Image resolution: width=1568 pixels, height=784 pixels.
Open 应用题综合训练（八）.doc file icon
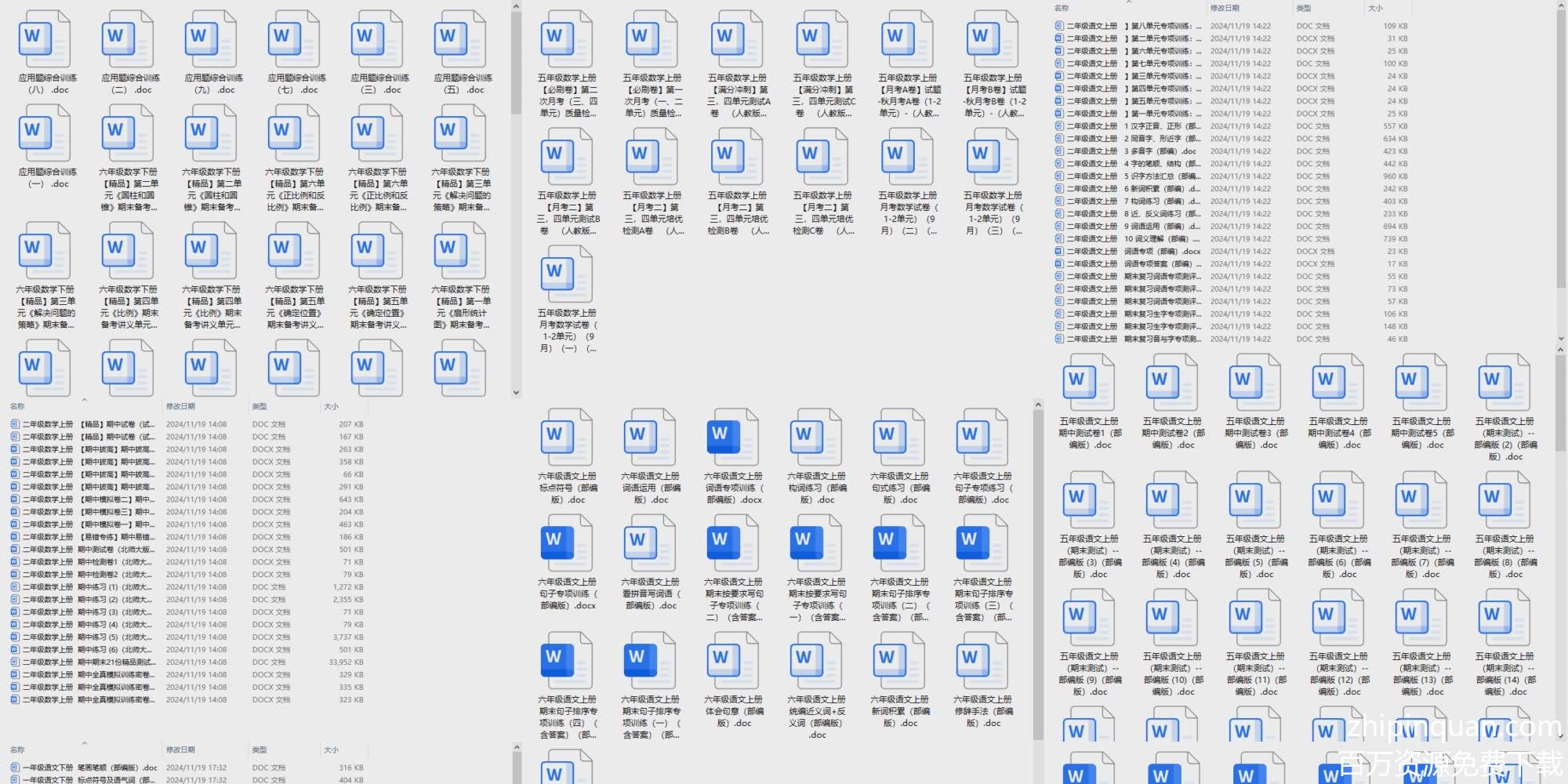(44, 39)
